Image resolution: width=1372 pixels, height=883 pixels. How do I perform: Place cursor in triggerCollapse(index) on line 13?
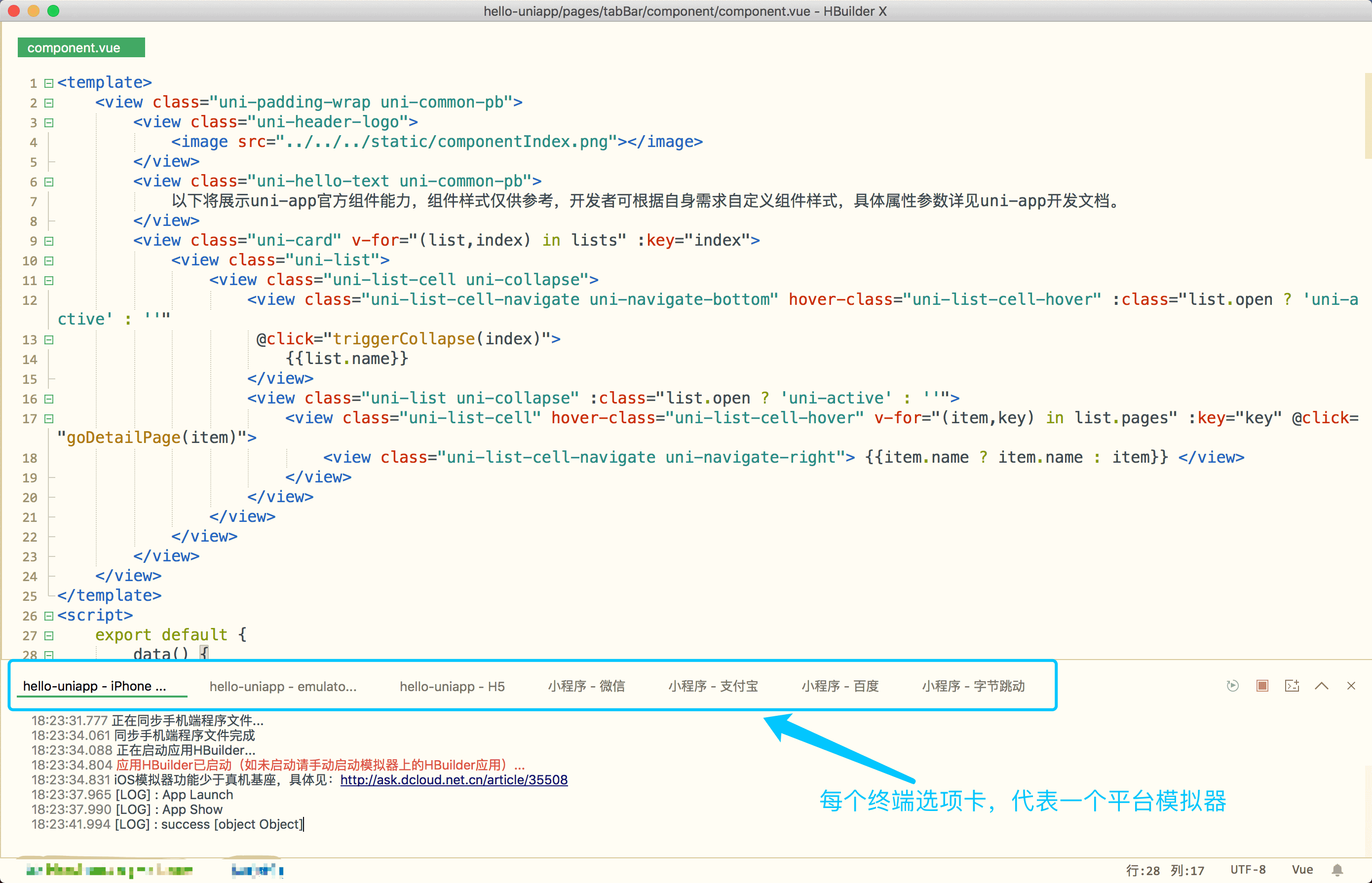[436, 339]
